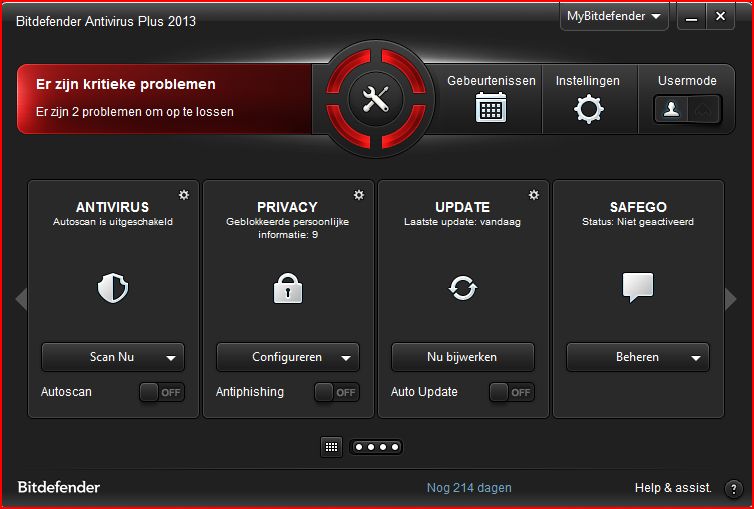This screenshot has width=754, height=509.
Task: Show modules grid overview icon
Action: pyautogui.click(x=331, y=447)
